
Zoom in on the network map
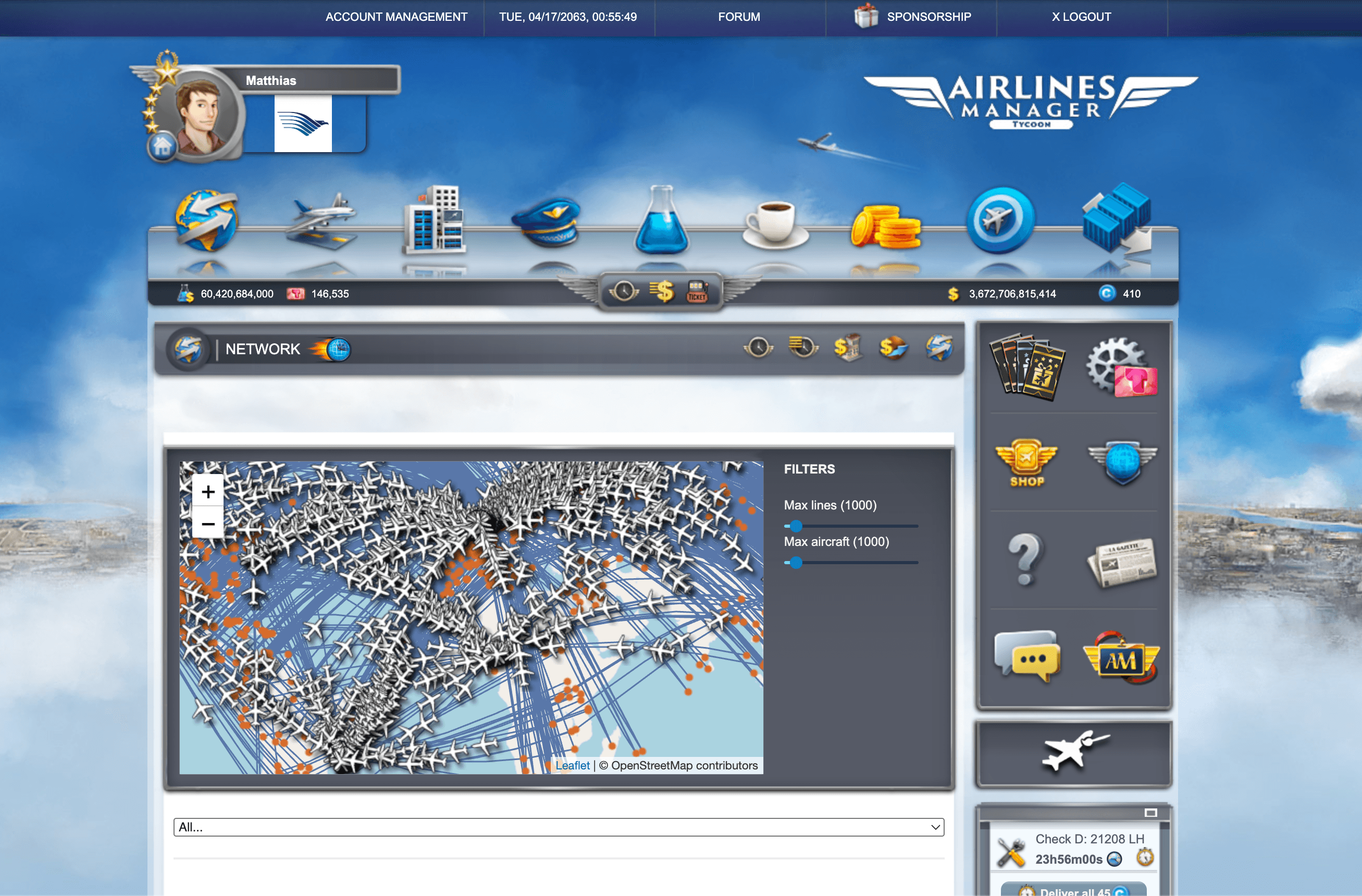coord(208,491)
